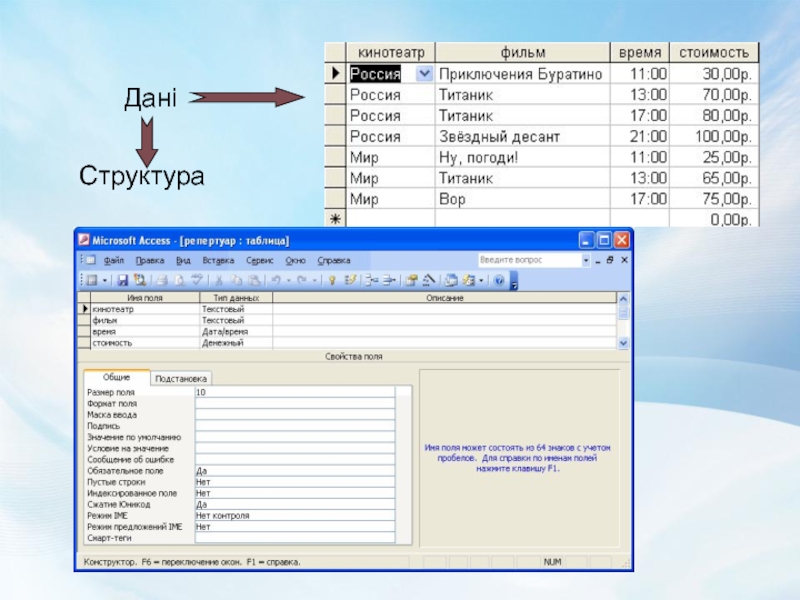
Task: Select the стоимость field name row
Action: click(139, 343)
